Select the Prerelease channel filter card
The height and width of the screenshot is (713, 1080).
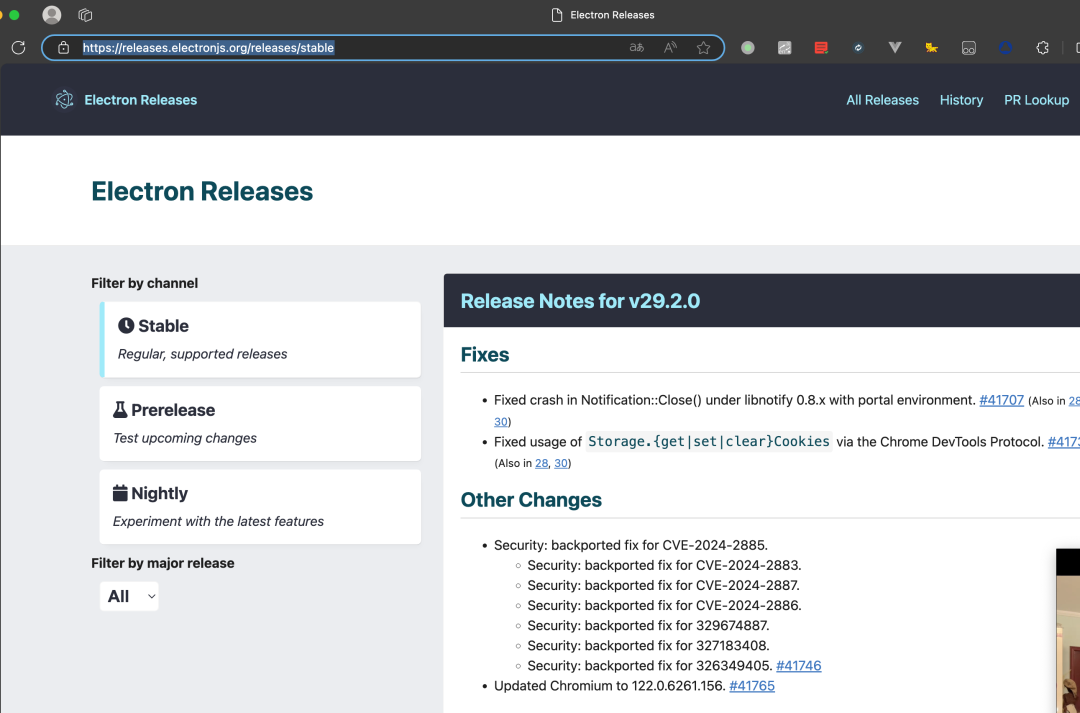tap(260, 424)
